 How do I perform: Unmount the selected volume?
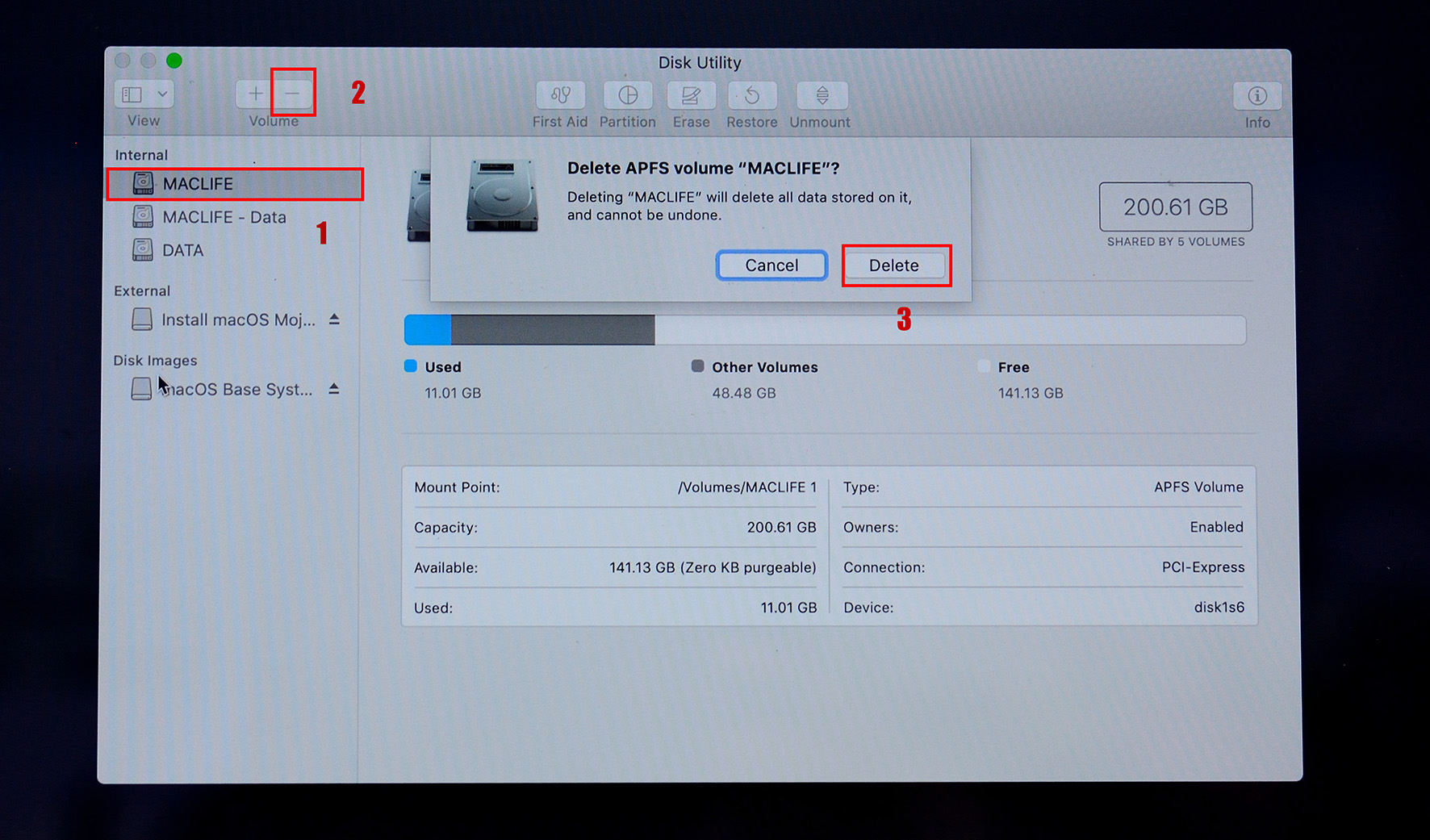click(x=820, y=96)
